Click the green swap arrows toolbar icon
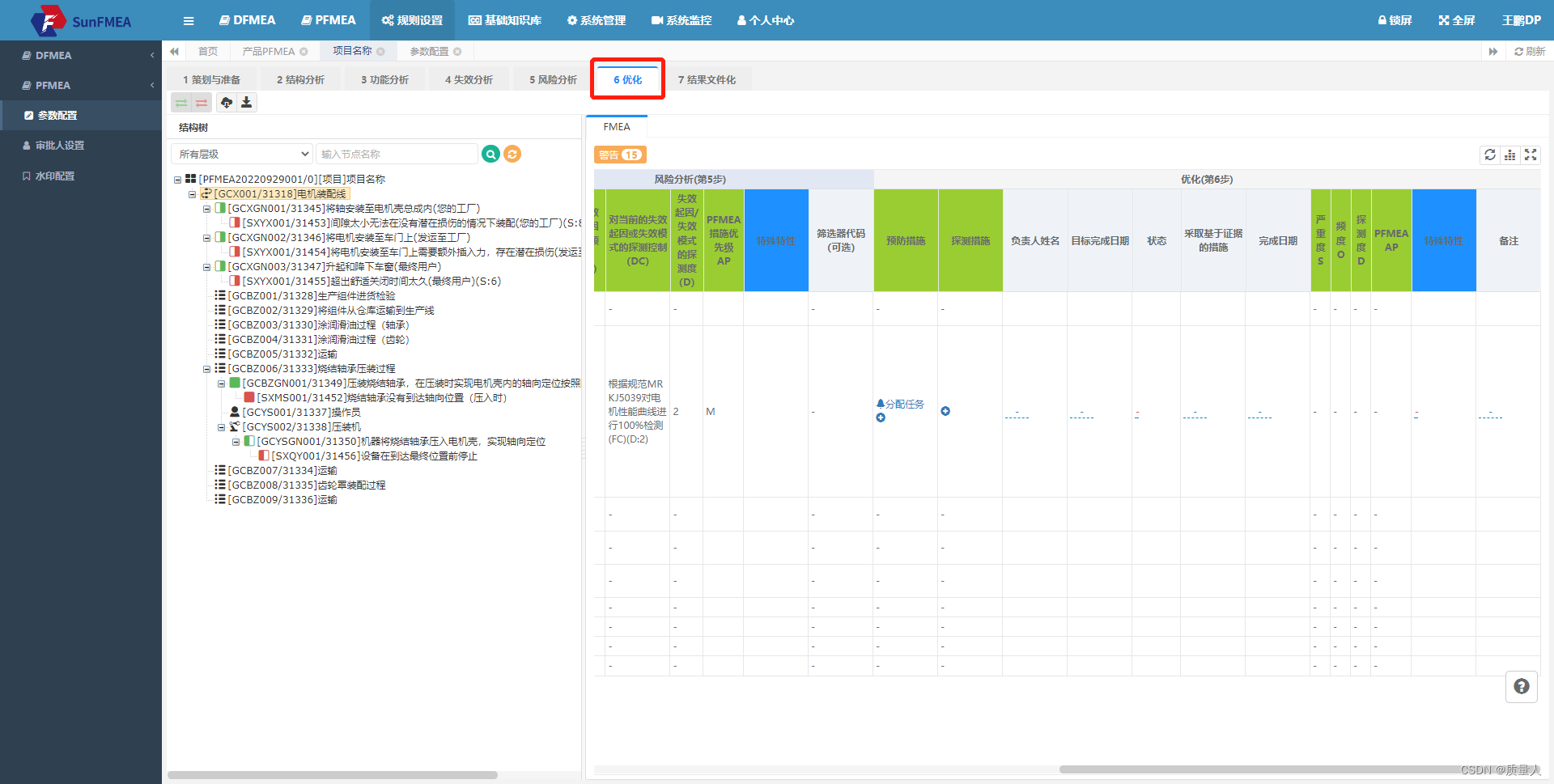The image size is (1554, 784). click(181, 103)
